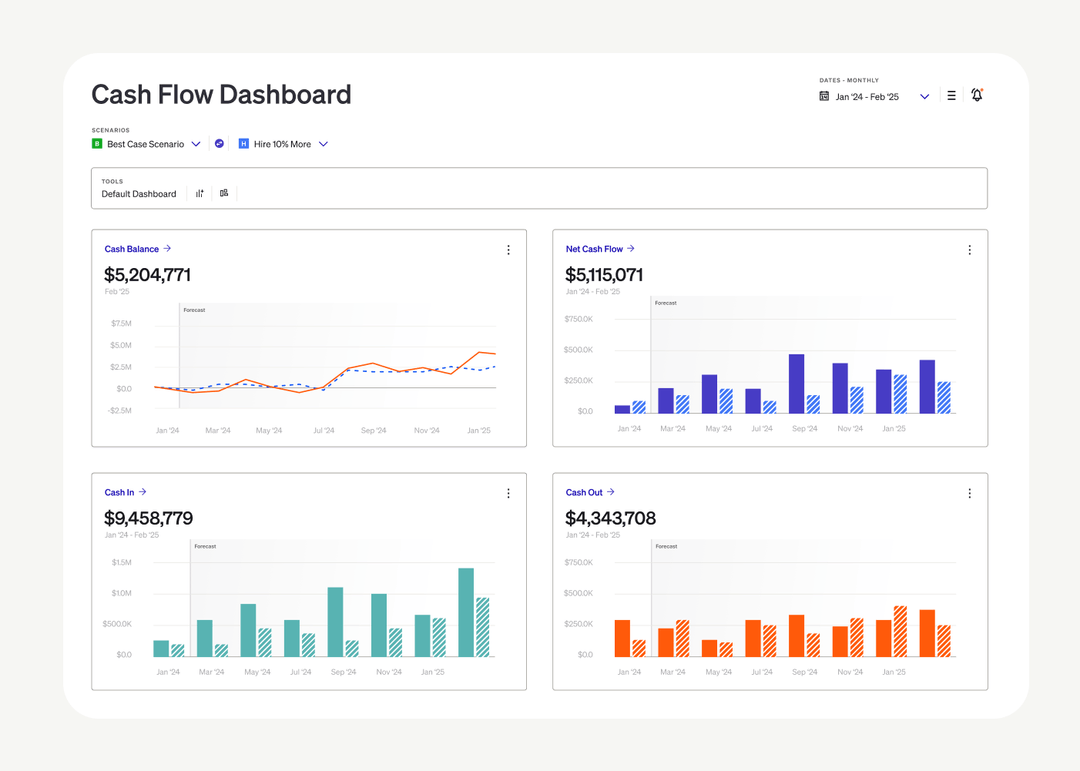The width and height of the screenshot is (1080, 771).
Task: Click the Forecast marker in Cash Balance chart
Action: click(x=194, y=310)
